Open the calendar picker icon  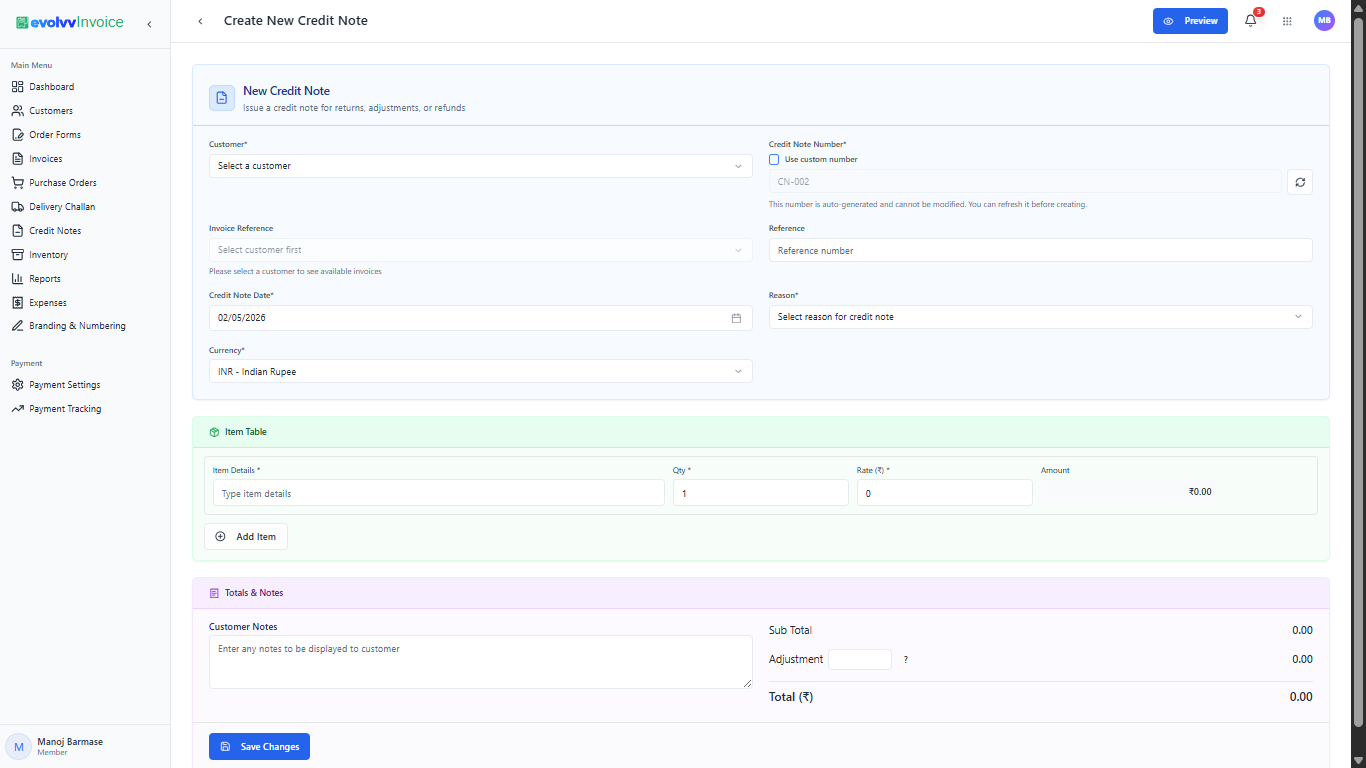[736, 318]
